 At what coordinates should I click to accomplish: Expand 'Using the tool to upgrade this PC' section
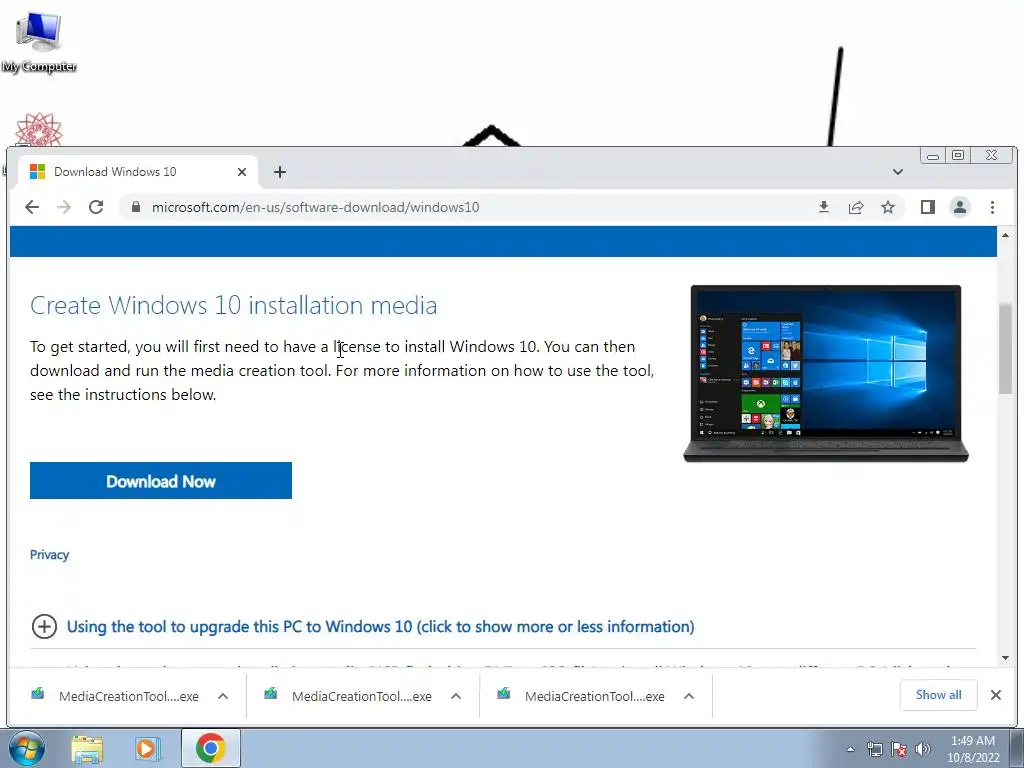[x=380, y=627]
